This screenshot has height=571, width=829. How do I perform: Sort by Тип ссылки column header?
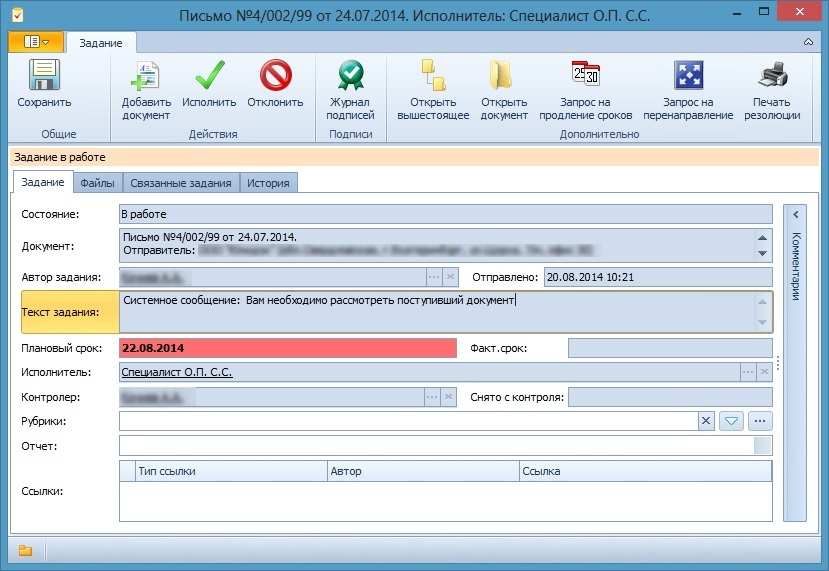click(232, 471)
